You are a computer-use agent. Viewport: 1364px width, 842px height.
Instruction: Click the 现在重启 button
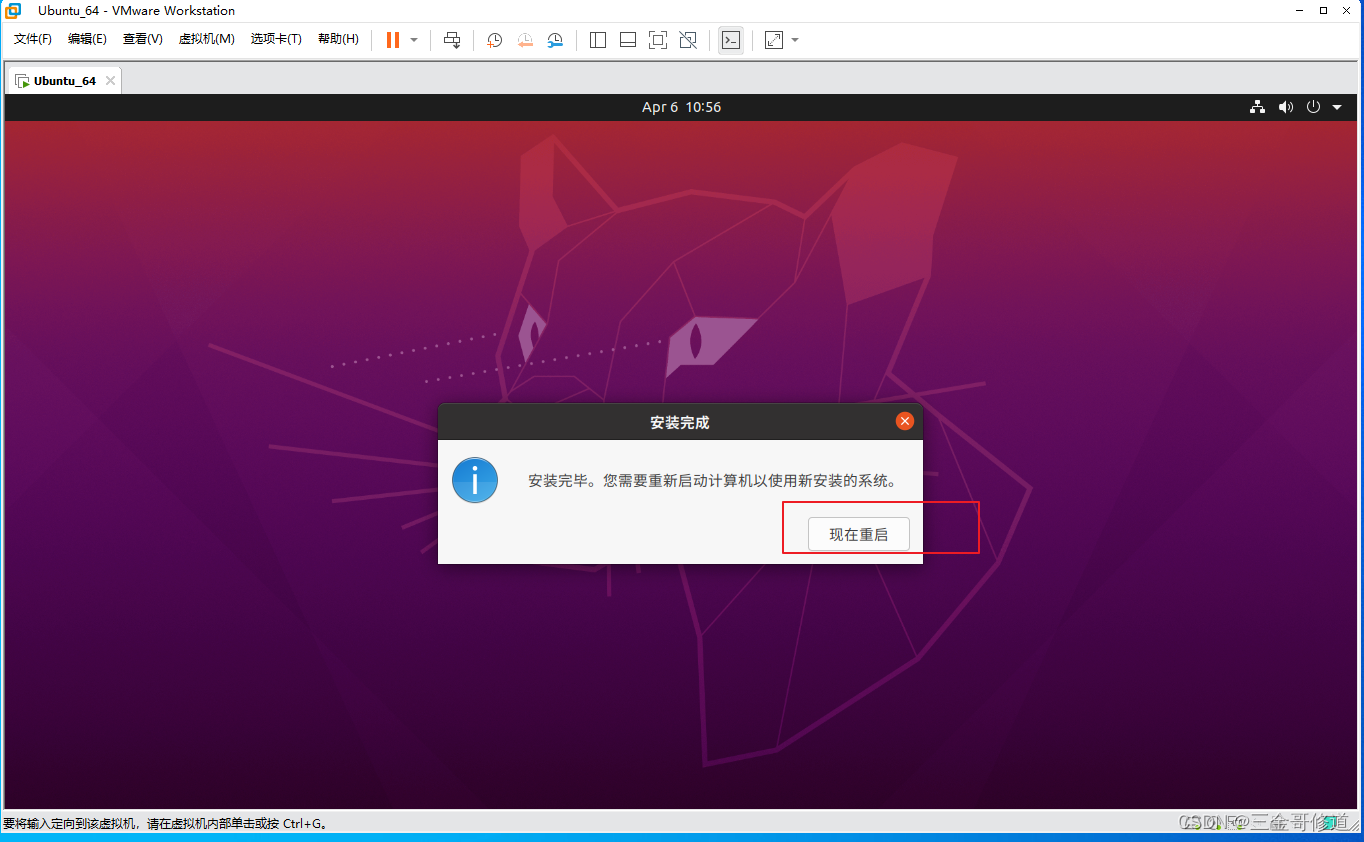(x=859, y=535)
